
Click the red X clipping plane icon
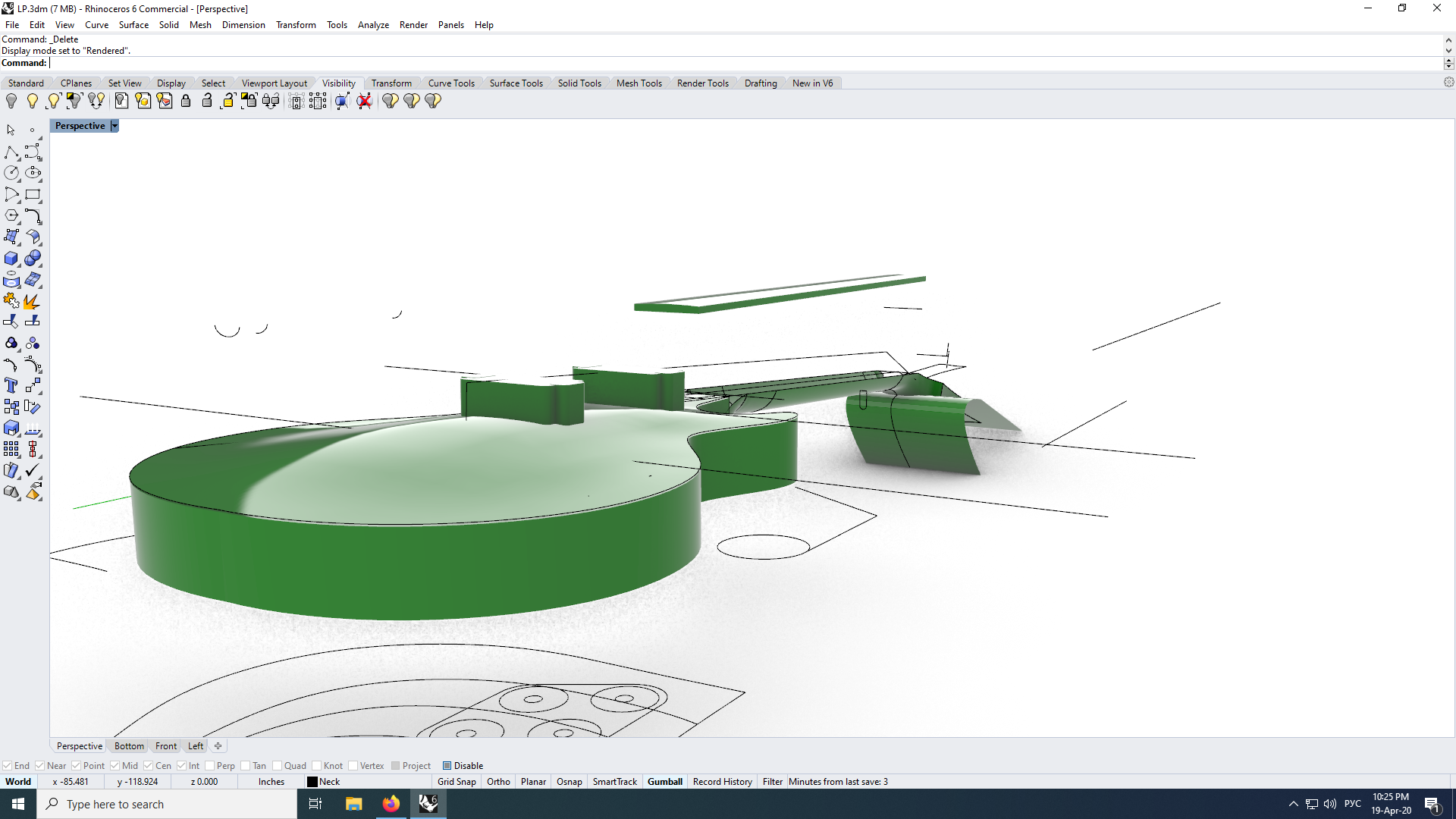[x=365, y=101]
